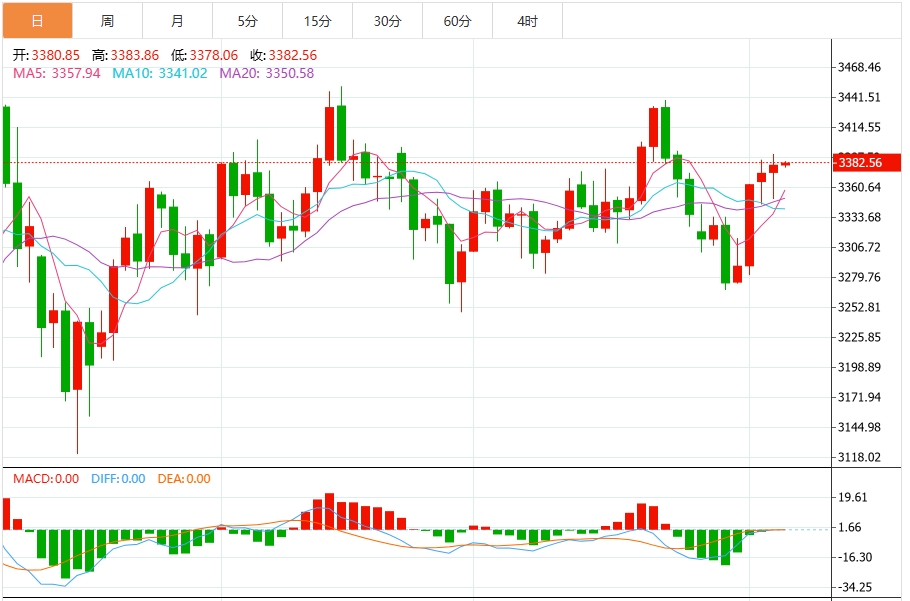
Task: Click the low price 3378.06 value
Action: pyautogui.click(x=214, y=55)
